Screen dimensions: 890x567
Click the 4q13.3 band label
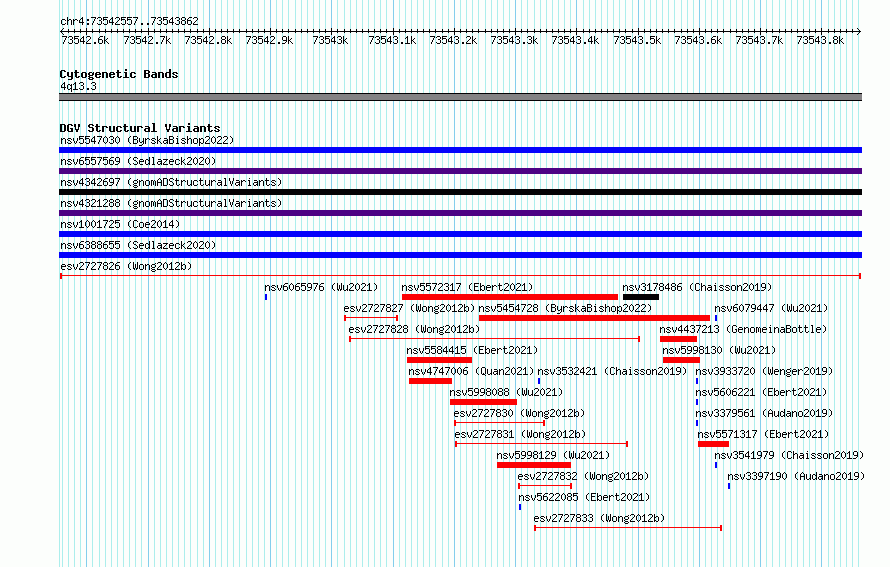click(78, 86)
